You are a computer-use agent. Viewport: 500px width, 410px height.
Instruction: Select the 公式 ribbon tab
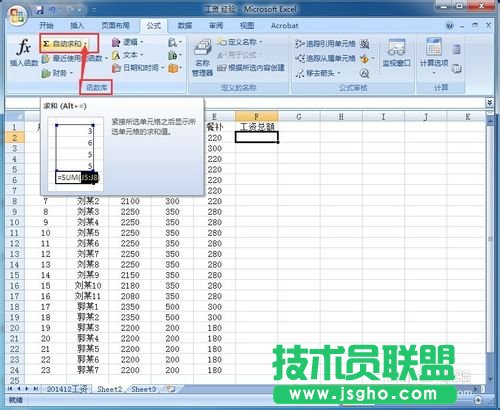pyautogui.click(x=154, y=25)
